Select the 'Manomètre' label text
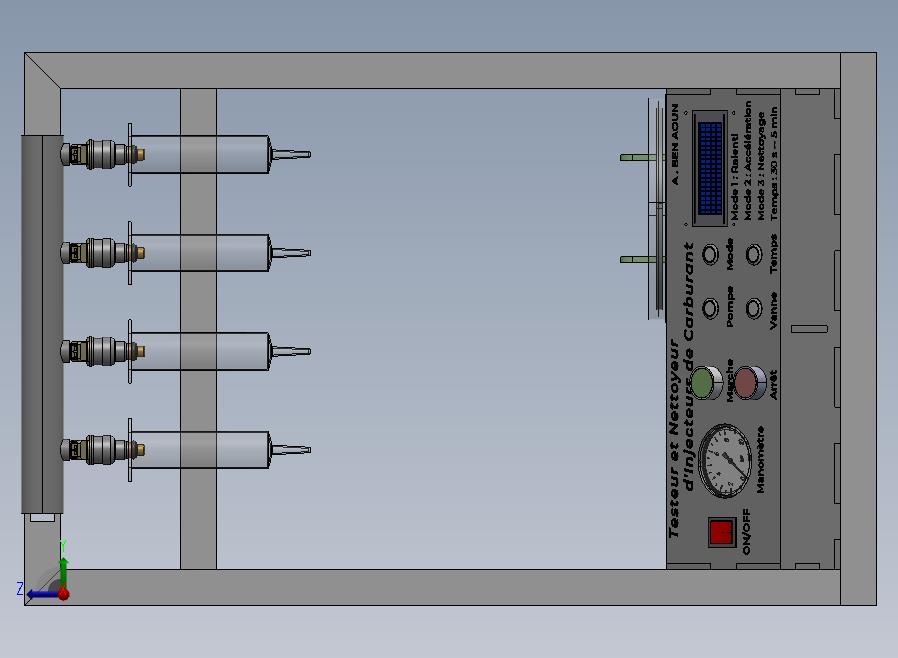Viewport: 898px width, 658px height. [x=760, y=459]
